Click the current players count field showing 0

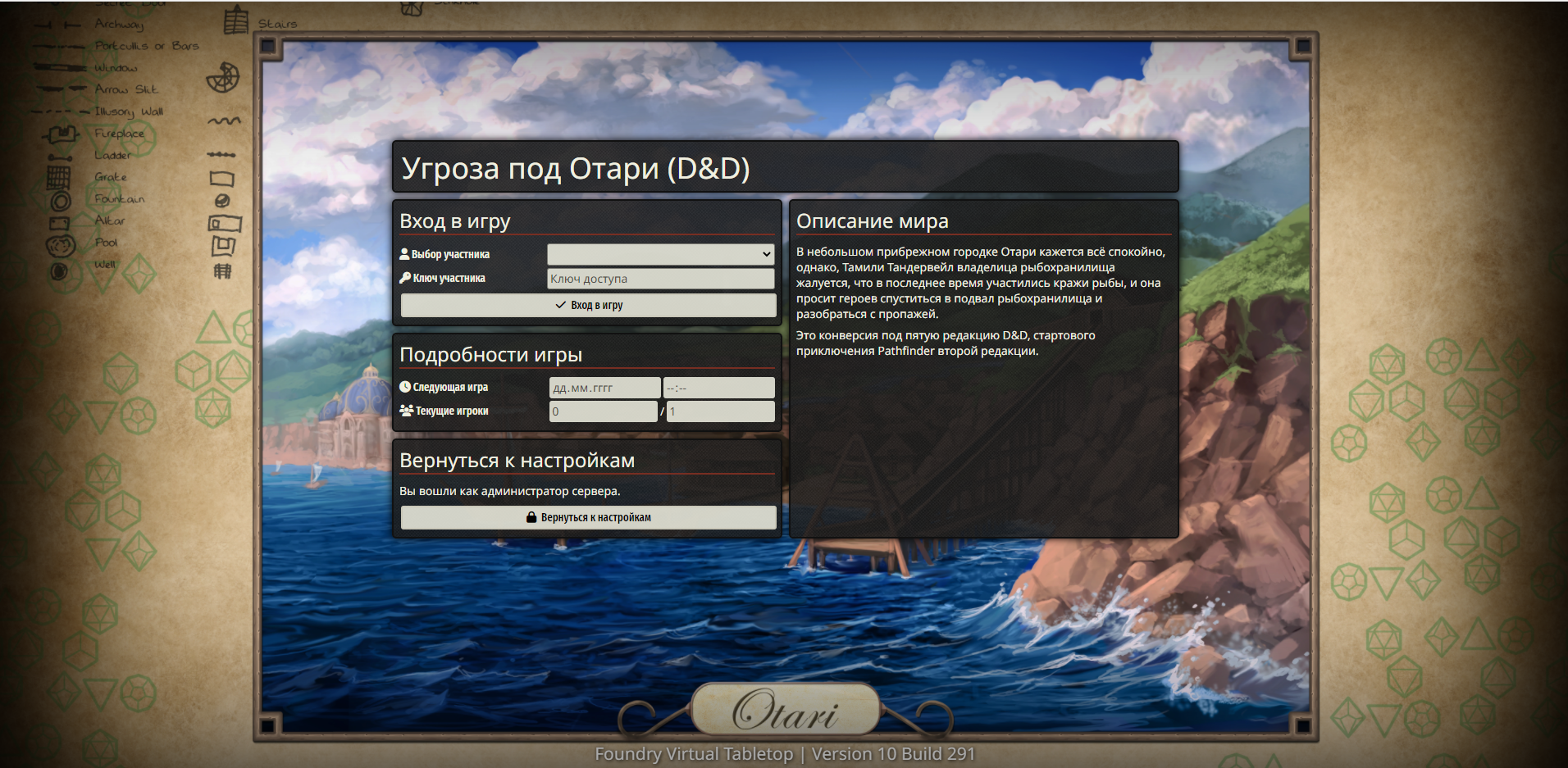click(603, 411)
